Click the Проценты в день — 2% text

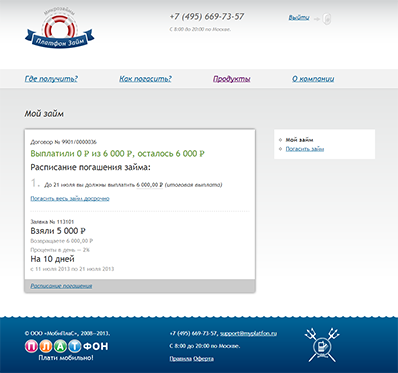click(x=60, y=250)
